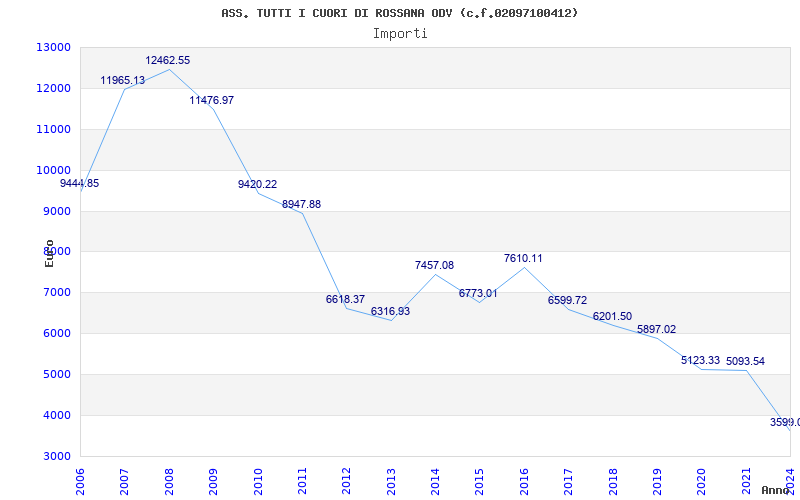
Task: Click the 2010 year axis label
Action: click(x=258, y=481)
